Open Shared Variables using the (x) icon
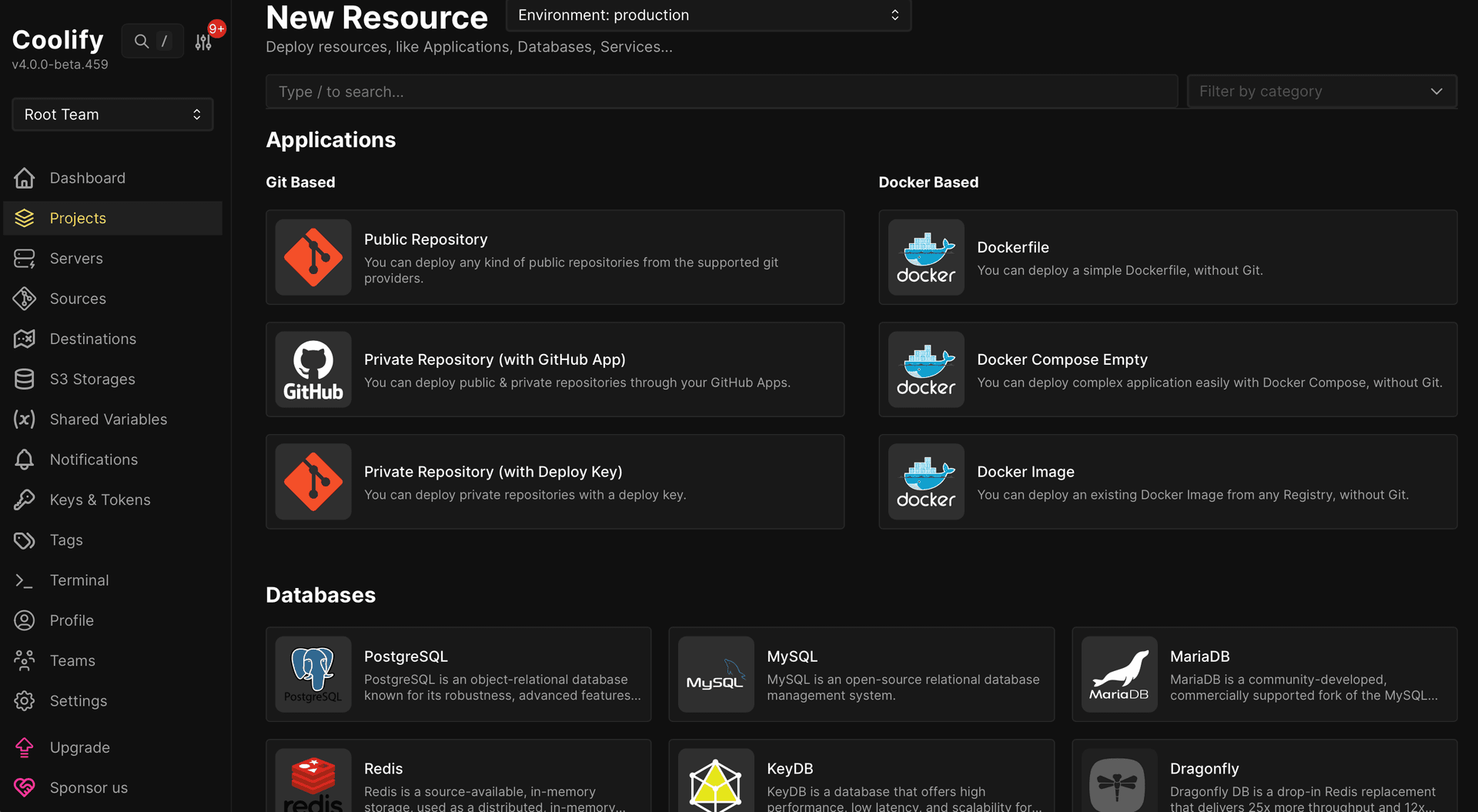Screen dimensions: 1478x812 [x=25, y=419]
